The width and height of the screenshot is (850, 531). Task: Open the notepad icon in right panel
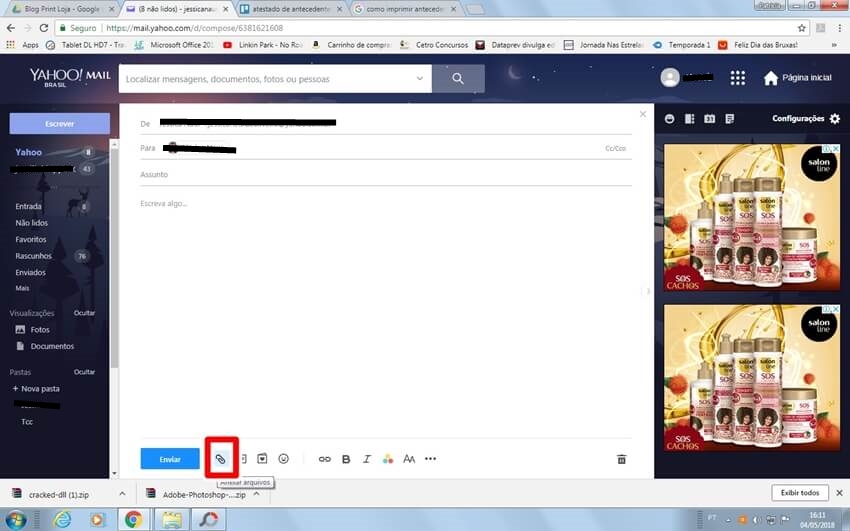(729, 119)
